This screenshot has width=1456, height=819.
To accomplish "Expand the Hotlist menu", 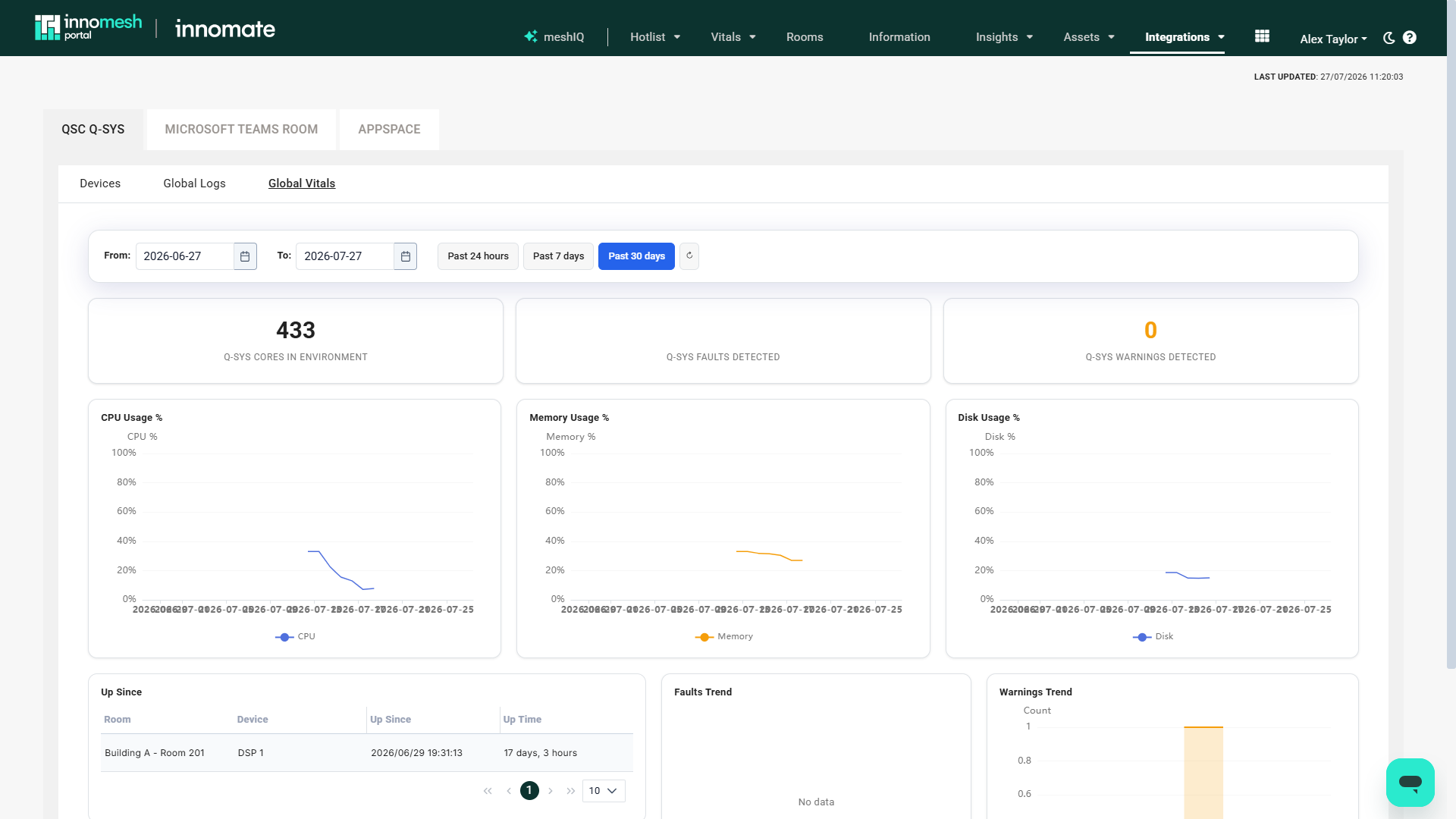I will [x=655, y=36].
